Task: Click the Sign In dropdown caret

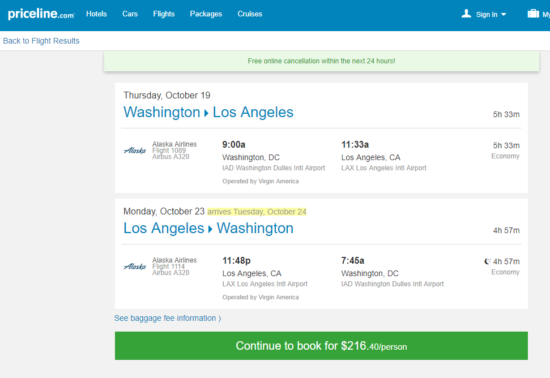Action: [504, 14]
